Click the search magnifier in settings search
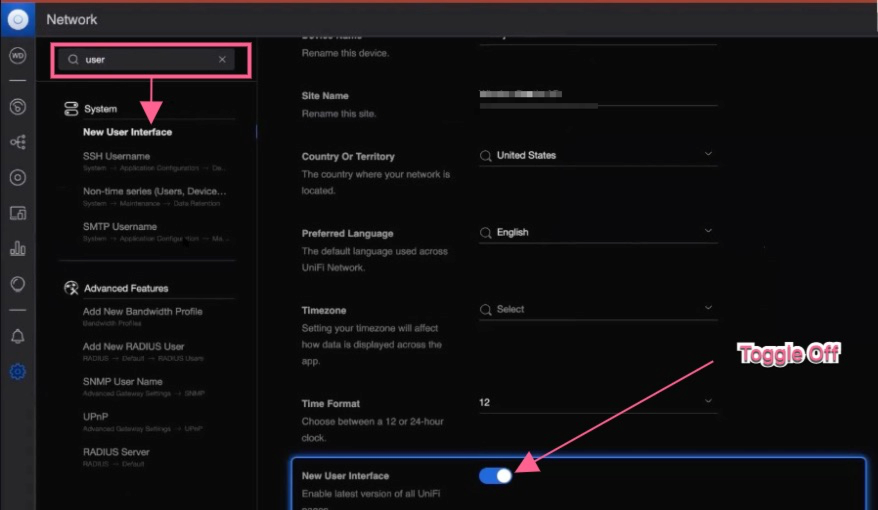 (x=73, y=59)
